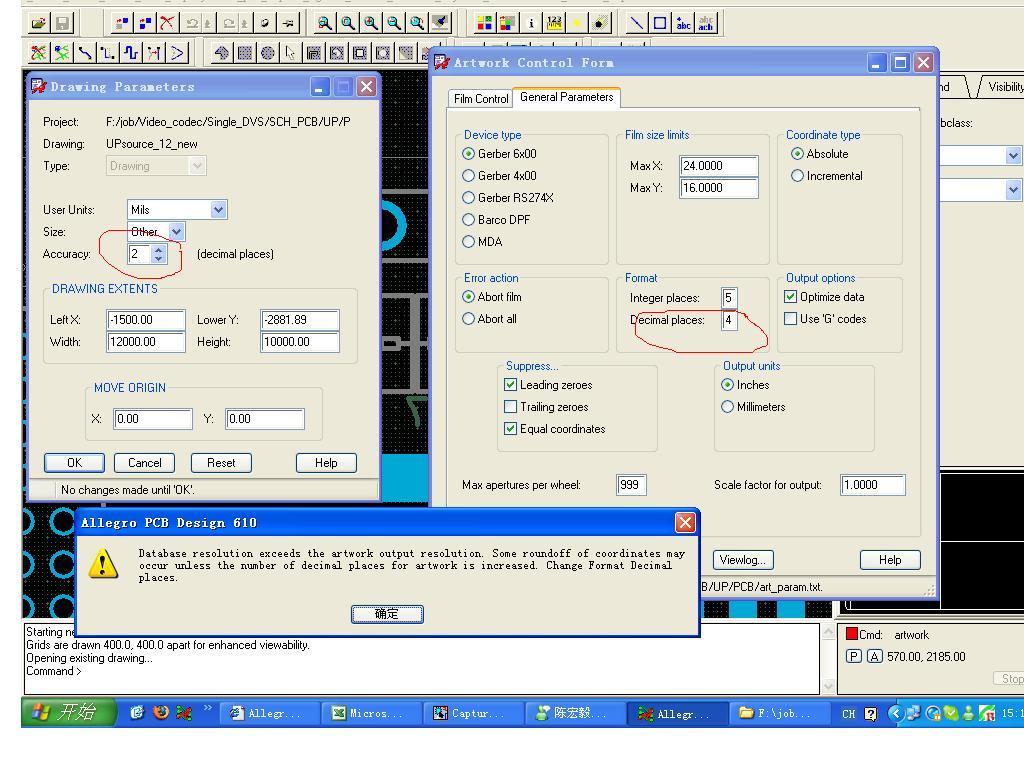The image size is (1024, 768).
Task: Click the Shape Add Circle icon
Action: click(268, 52)
